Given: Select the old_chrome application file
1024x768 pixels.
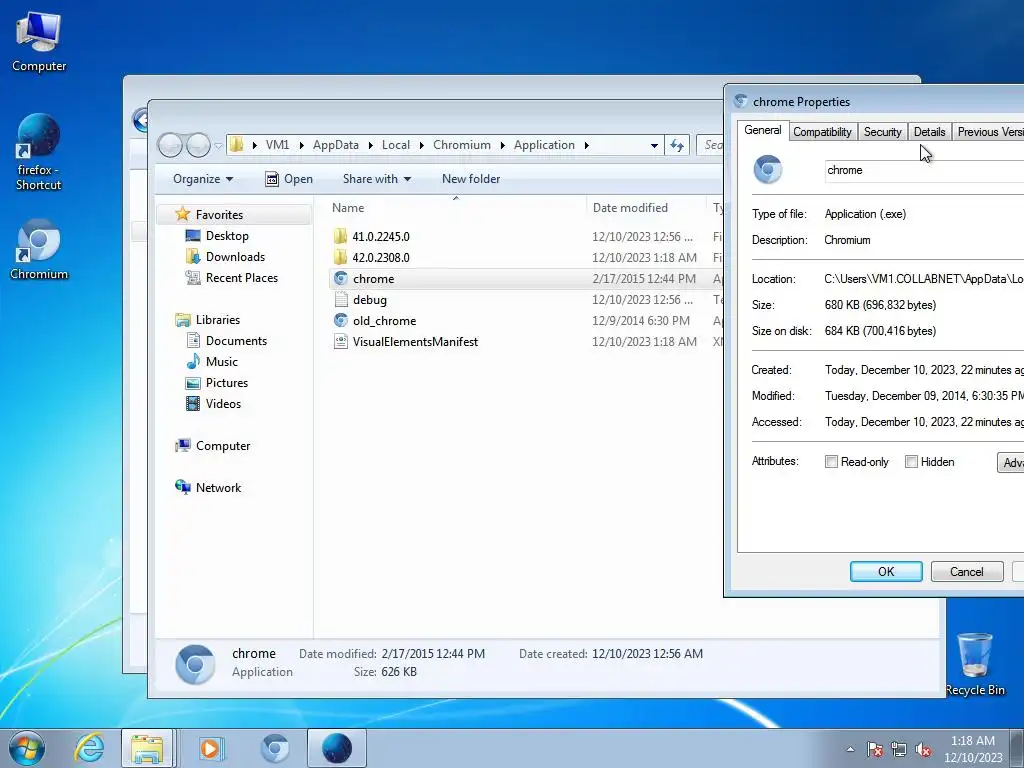Looking at the screenshot, I should [x=384, y=321].
